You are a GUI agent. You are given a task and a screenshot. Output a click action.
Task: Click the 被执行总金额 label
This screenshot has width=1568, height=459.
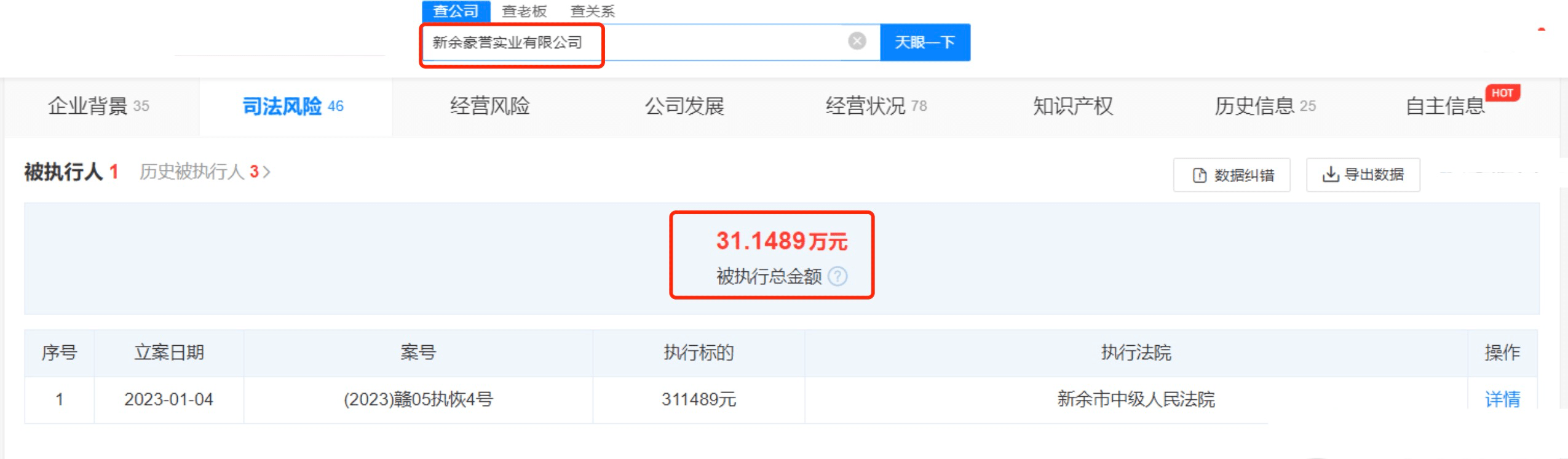tap(769, 276)
